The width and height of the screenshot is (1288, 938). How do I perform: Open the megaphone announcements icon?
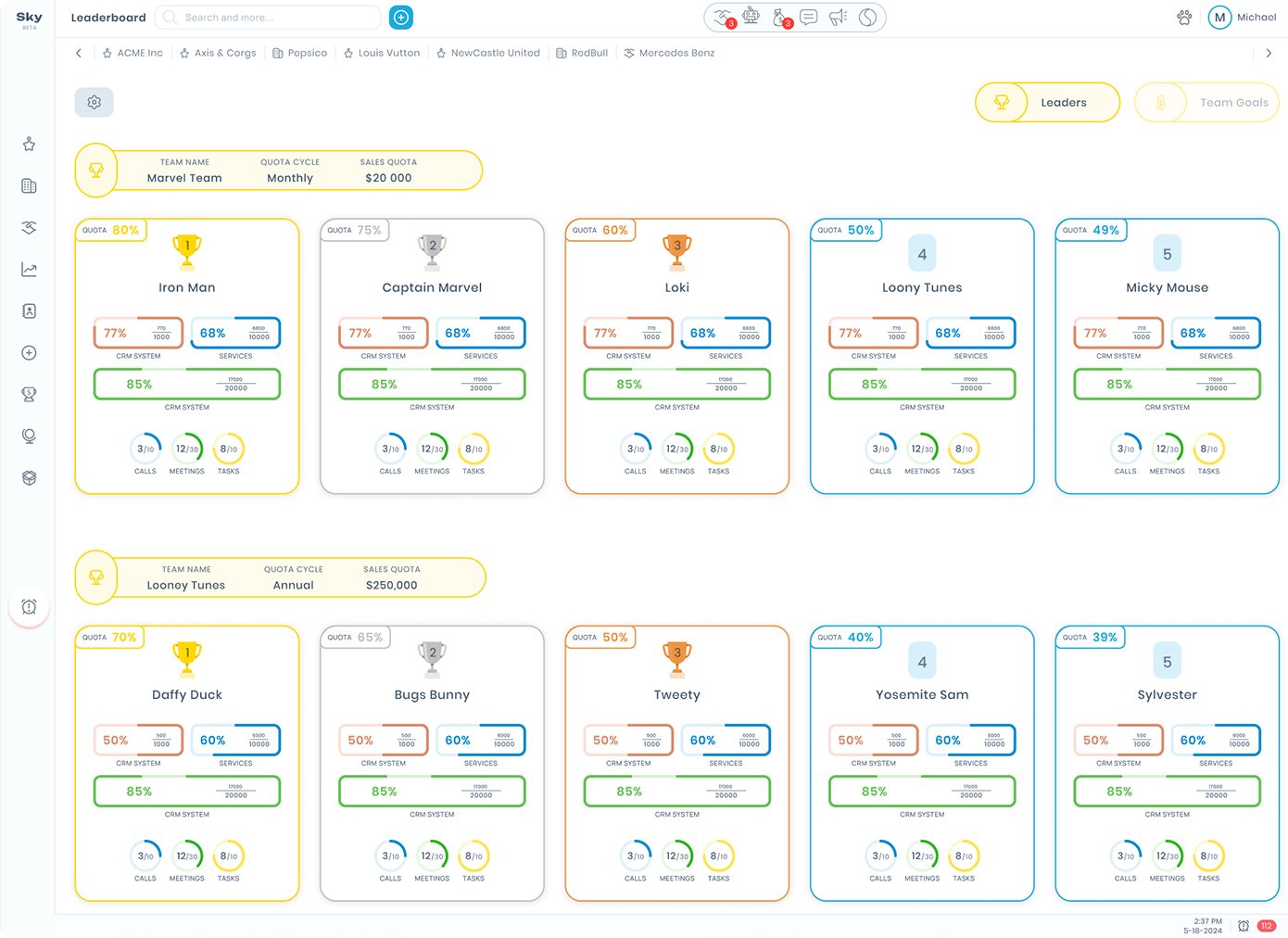click(838, 18)
